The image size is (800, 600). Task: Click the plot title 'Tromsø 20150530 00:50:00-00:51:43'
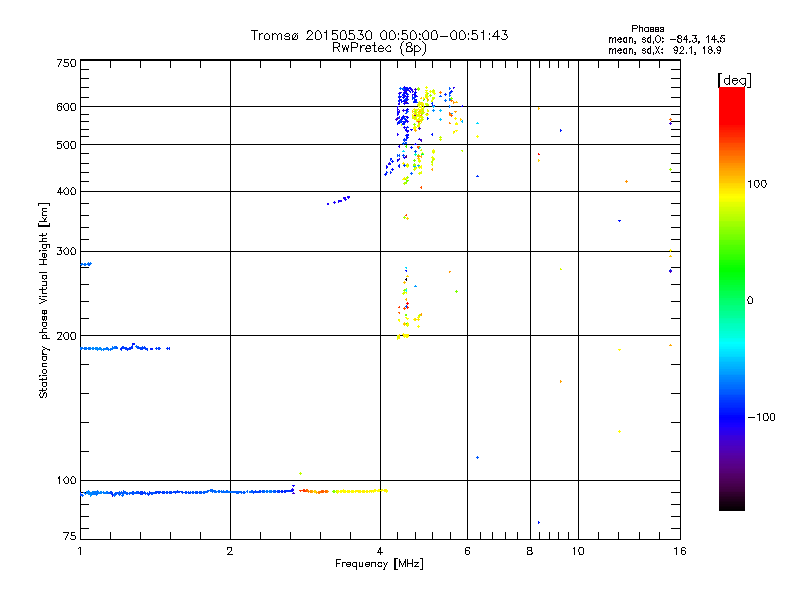coord(379,35)
